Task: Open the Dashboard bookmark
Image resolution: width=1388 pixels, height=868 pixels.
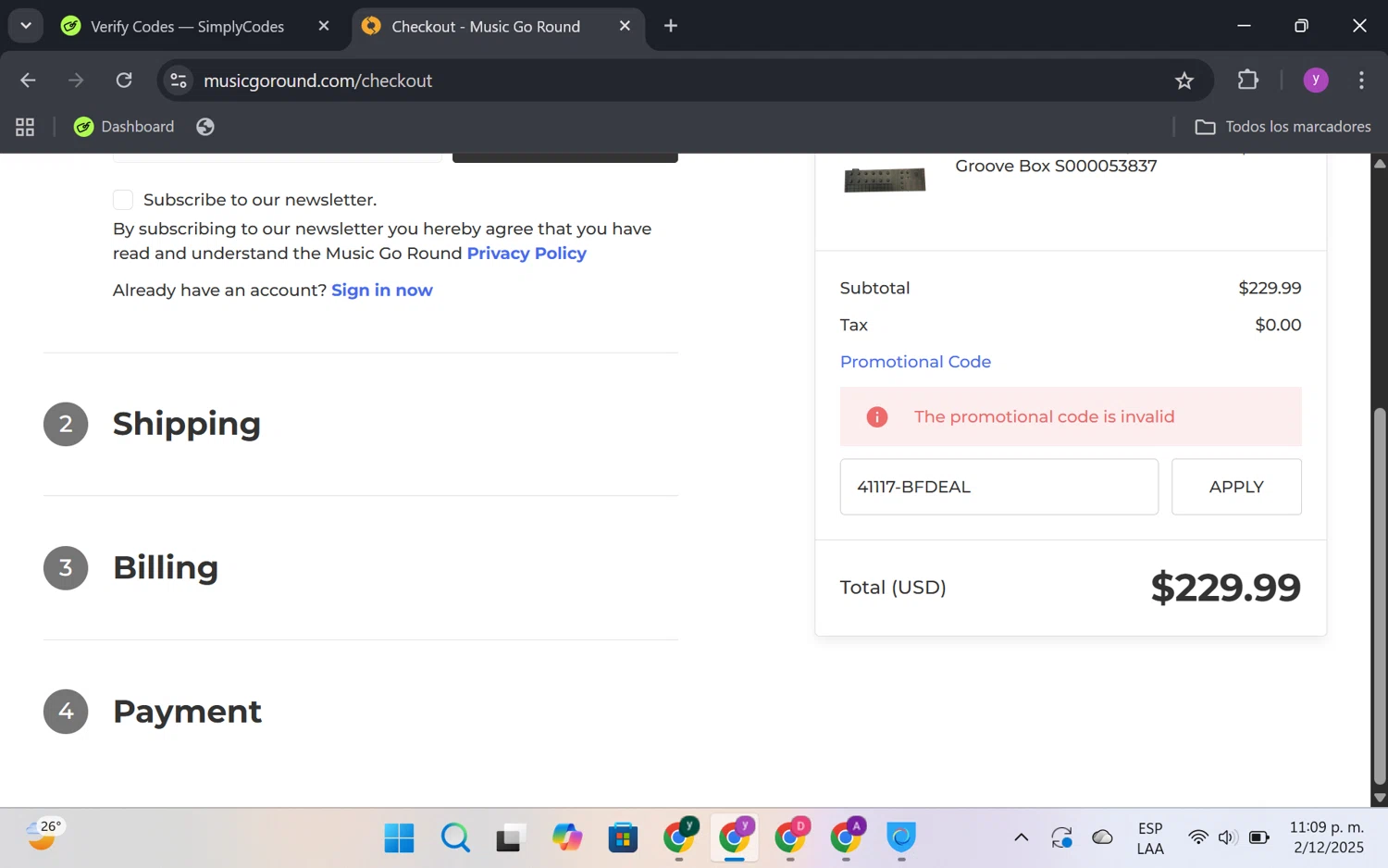Action: click(124, 127)
